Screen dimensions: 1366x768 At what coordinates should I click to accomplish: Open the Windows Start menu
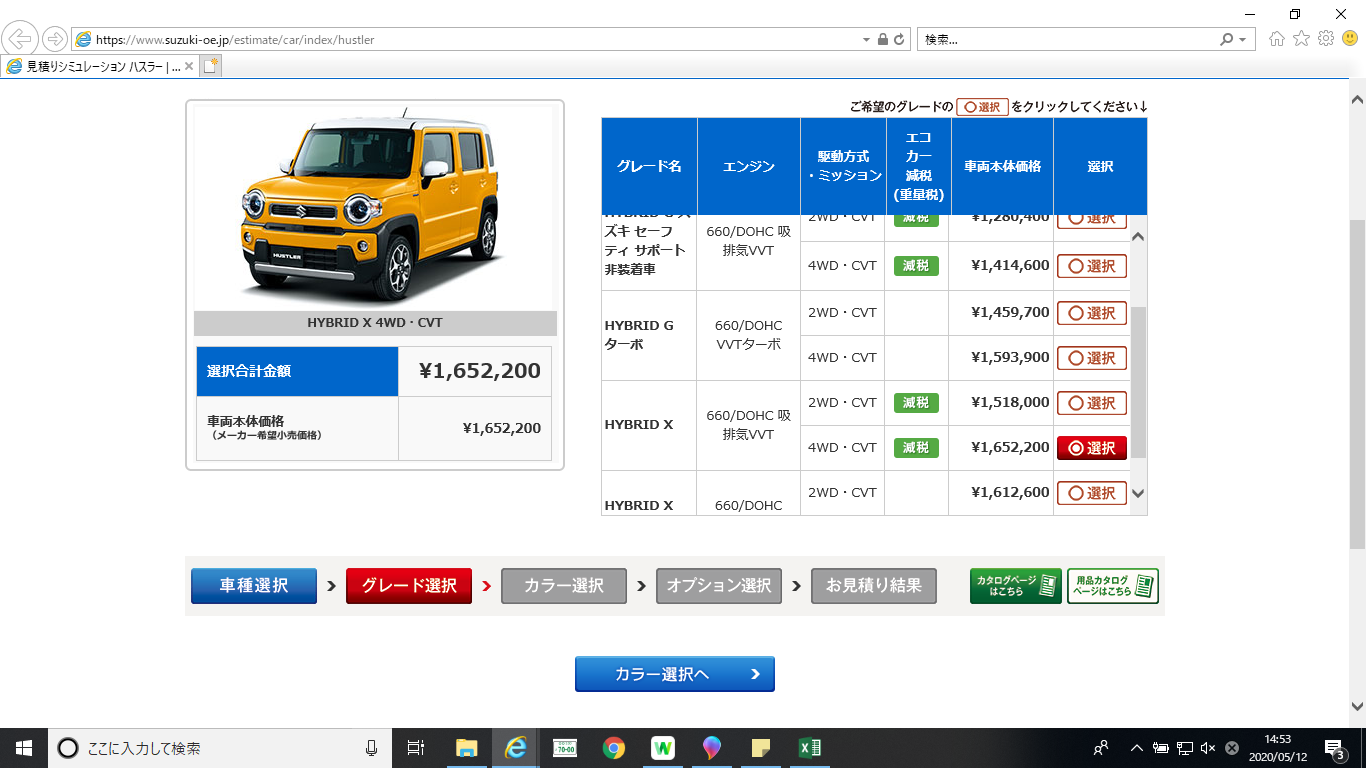coord(24,748)
